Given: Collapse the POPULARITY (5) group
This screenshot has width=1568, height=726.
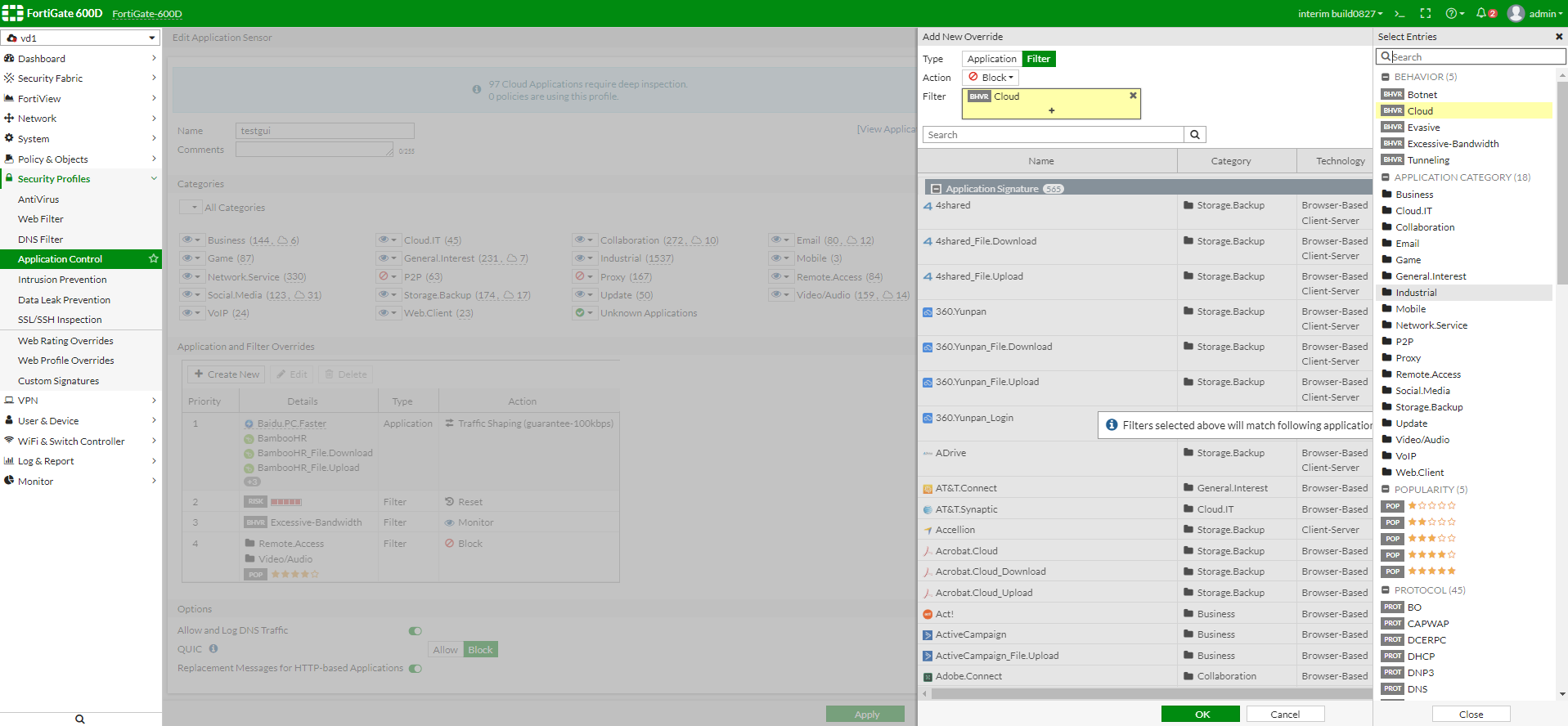Looking at the screenshot, I should coord(1386,490).
